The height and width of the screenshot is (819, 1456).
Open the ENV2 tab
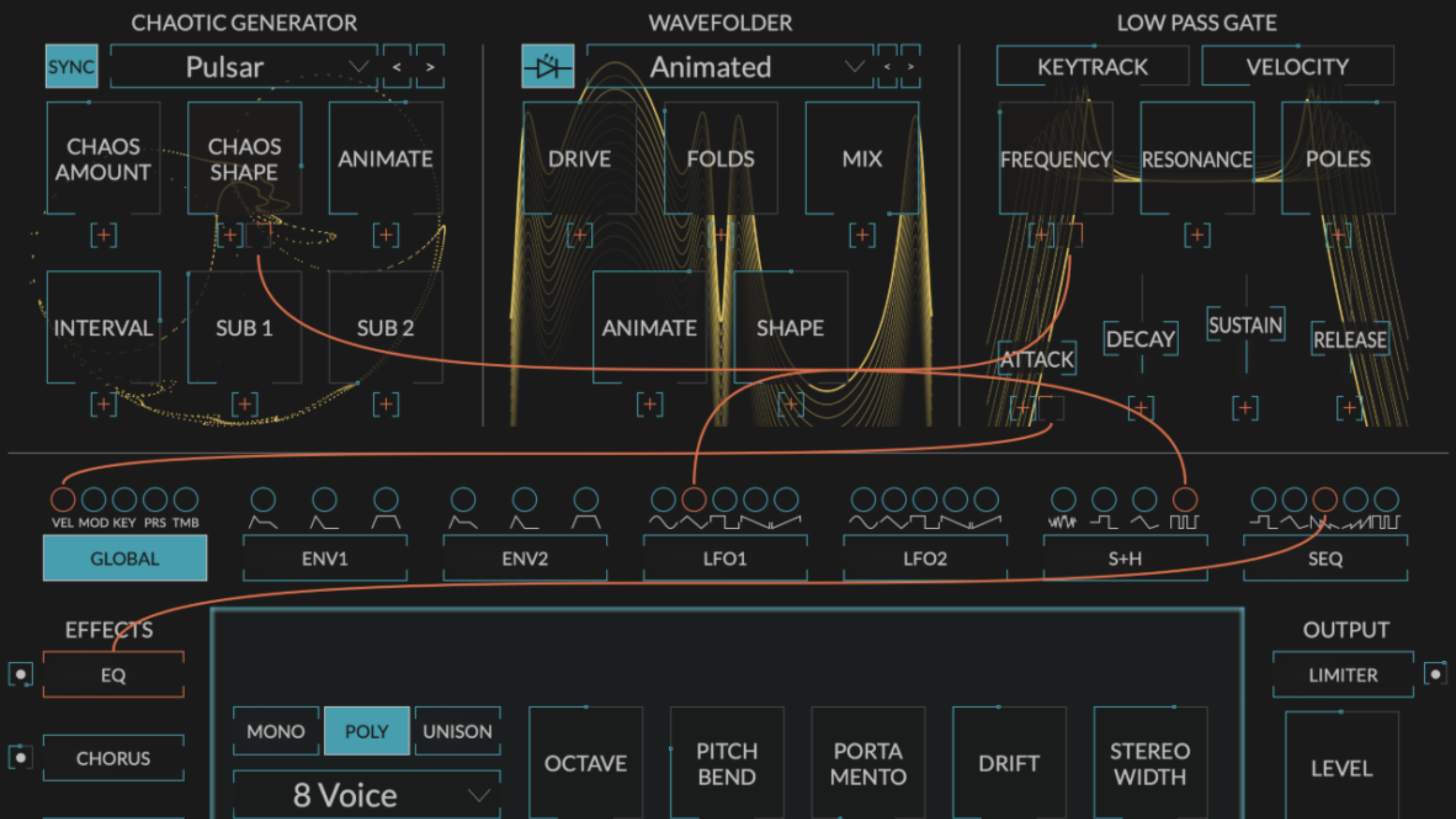tap(525, 559)
